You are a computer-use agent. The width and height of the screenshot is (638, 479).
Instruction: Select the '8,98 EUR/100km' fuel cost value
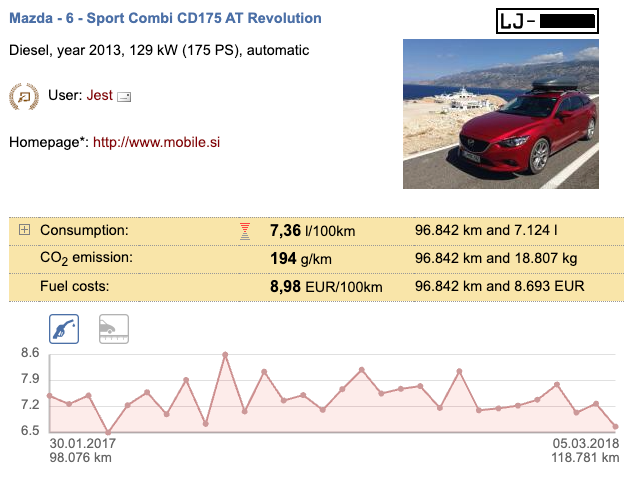326,287
